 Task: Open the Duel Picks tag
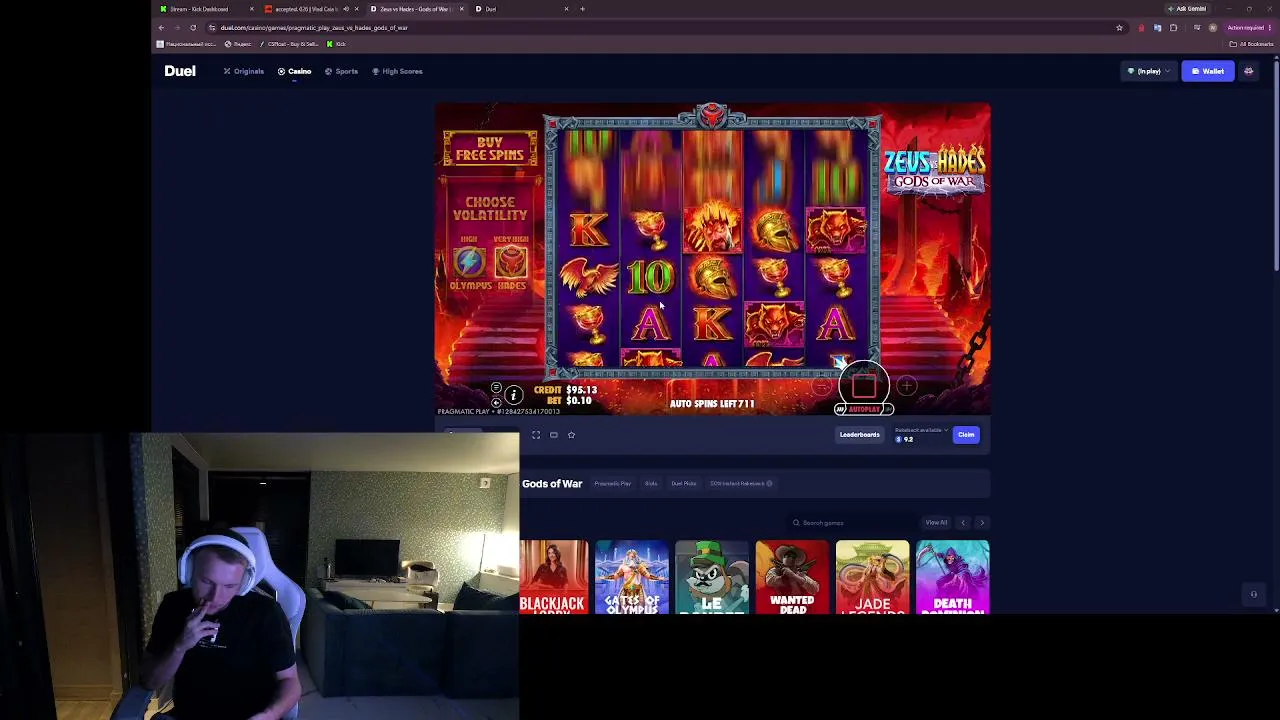point(684,484)
